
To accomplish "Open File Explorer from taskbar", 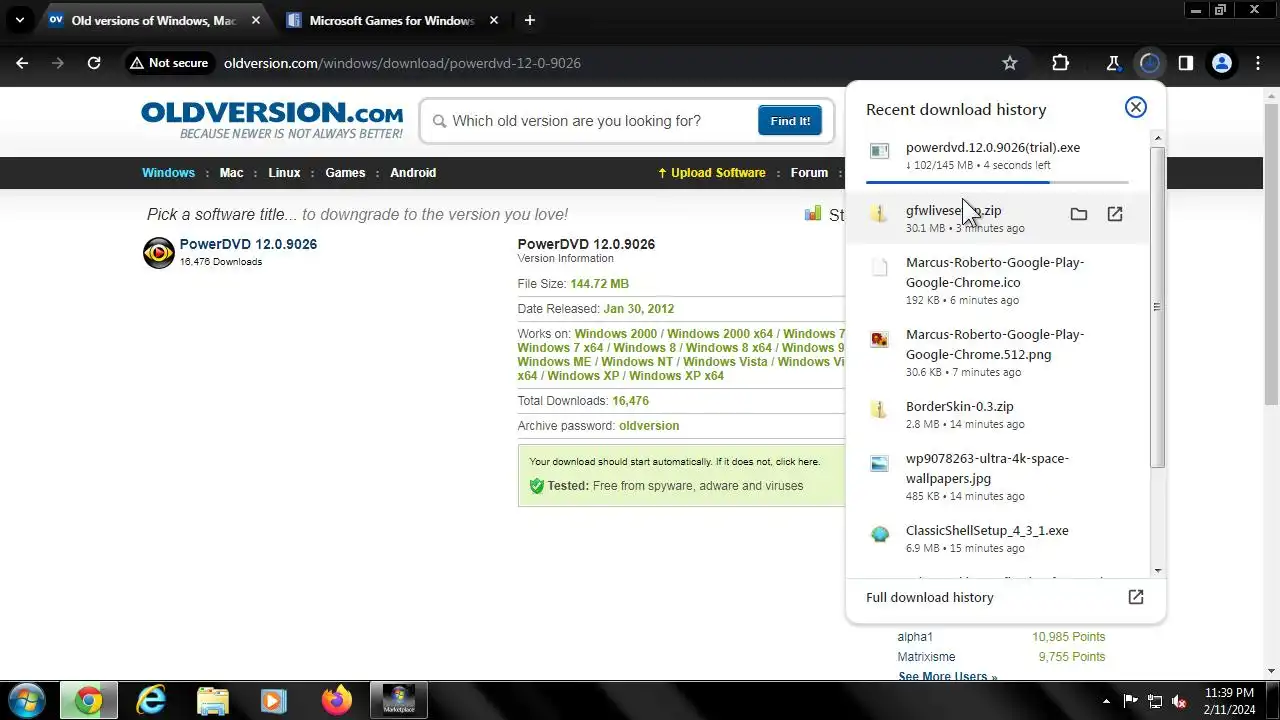I will coord(213,701).
